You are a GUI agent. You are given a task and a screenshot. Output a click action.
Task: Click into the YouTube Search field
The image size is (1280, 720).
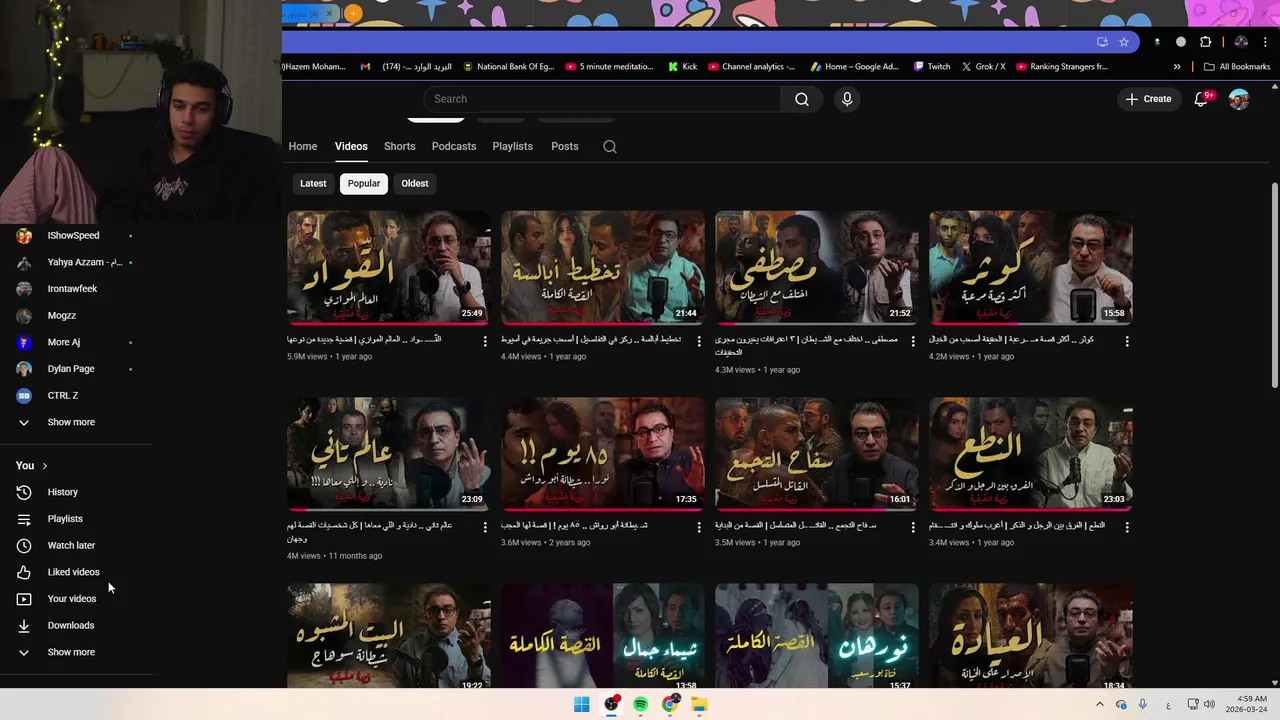tap(602, 99)
